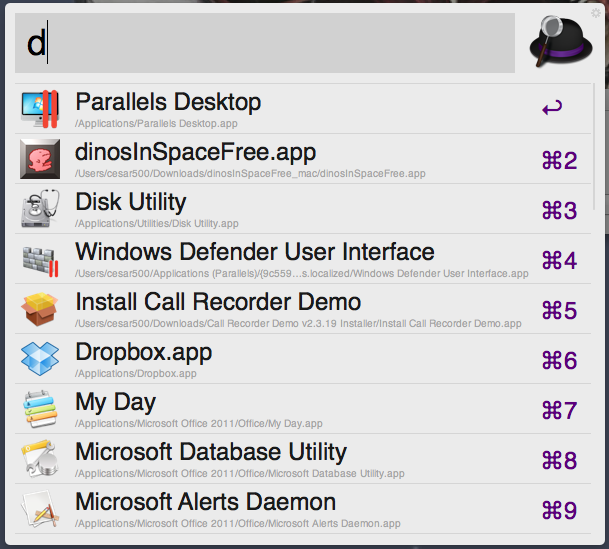Click the Windows Defender brick wall icon
The width and height of the screenshot is (609, 549).
(x=40, y=259)
